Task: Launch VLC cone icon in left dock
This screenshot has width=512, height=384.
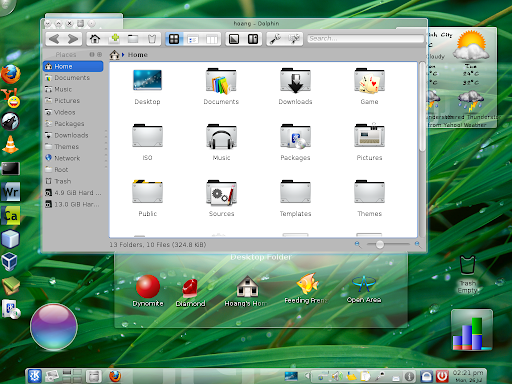Action: tap(10, 145)
